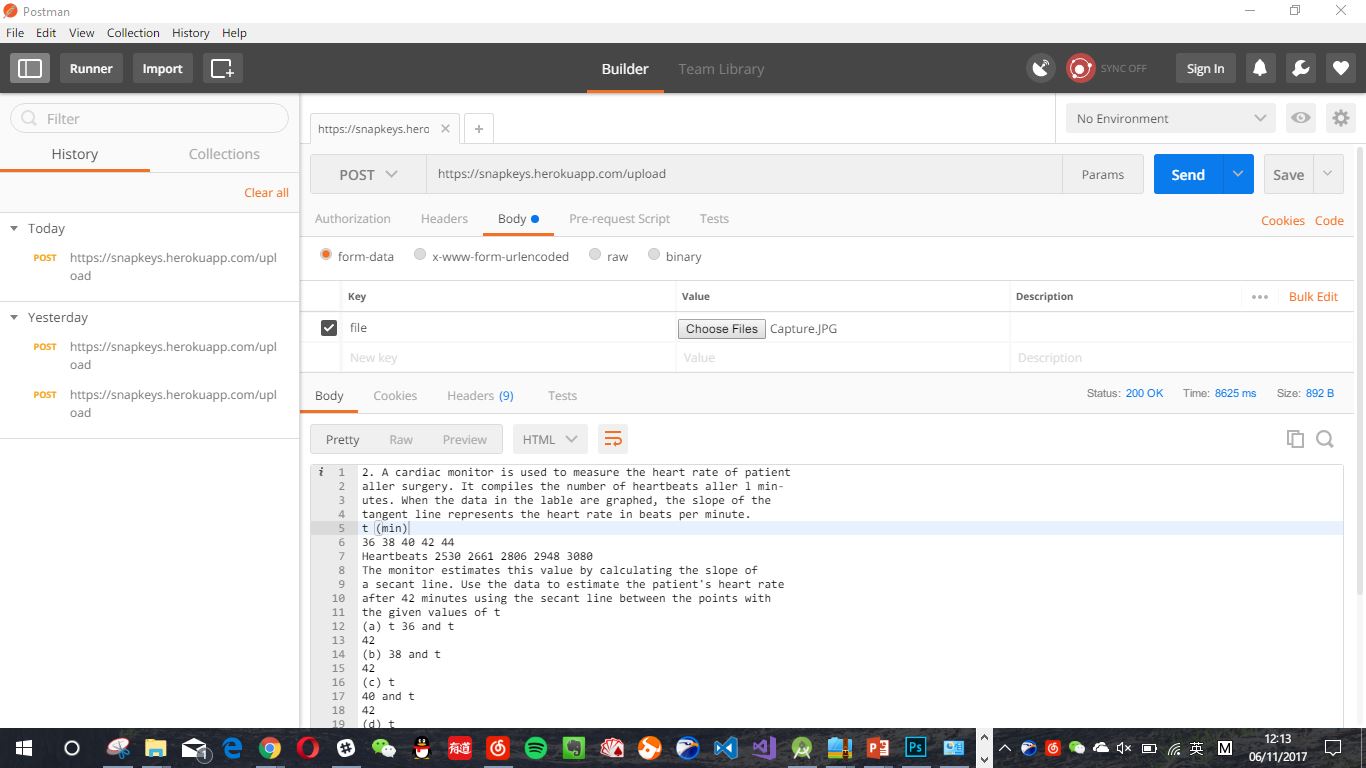Open Visual Studio Code on taskbar
Image resolution: width=1366 pixels, height=768 pixels.
(x=725, y=748)
